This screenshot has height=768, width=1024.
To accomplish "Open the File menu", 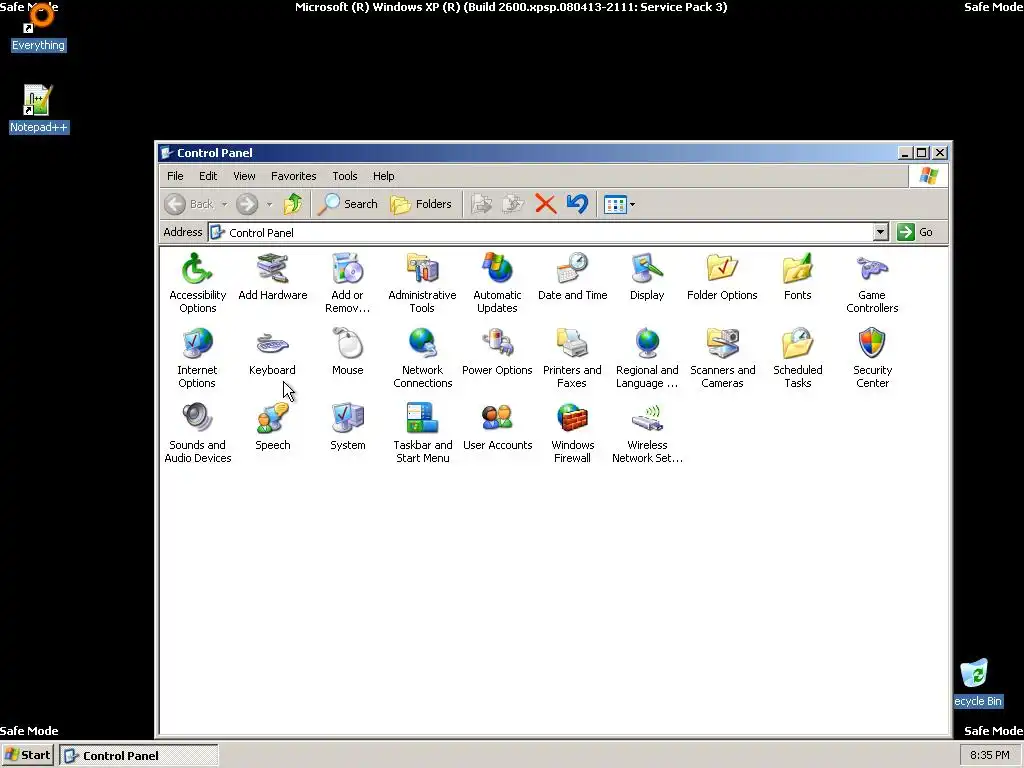I will (x=175, y=176).
